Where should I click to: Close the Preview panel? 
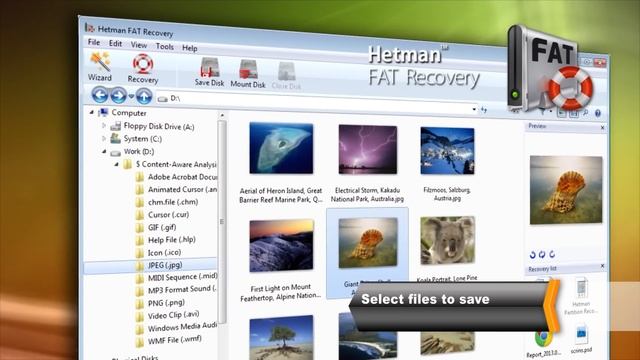tap(602, 128)
